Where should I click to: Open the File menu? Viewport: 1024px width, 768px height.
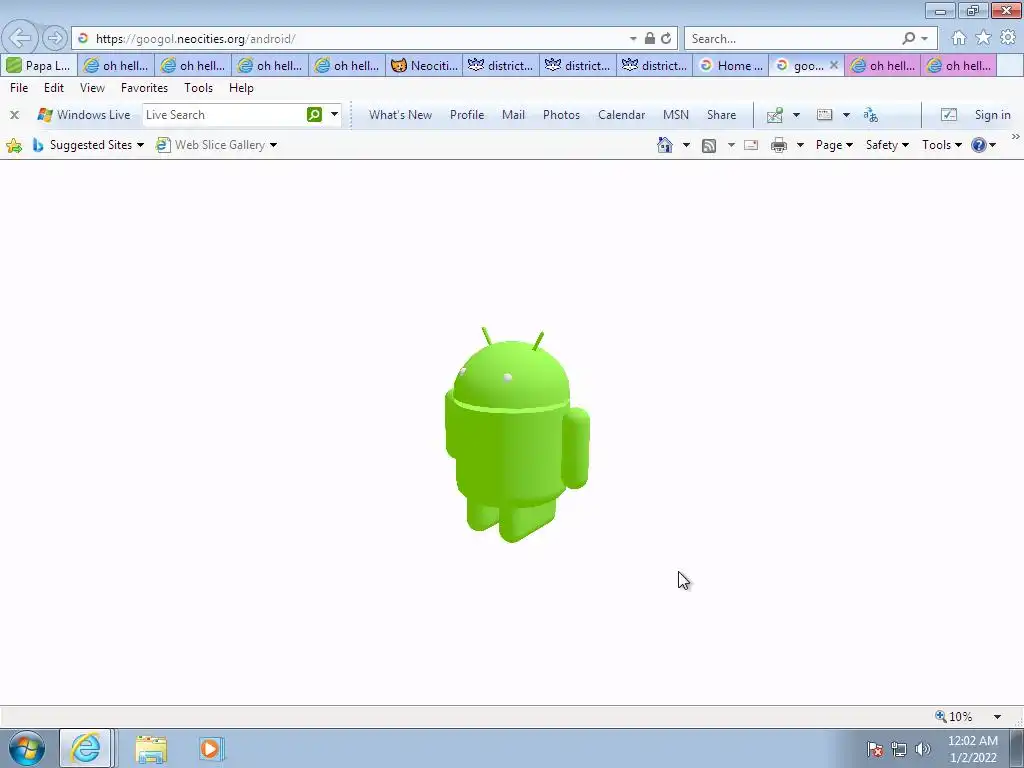[x=19, y=88]
